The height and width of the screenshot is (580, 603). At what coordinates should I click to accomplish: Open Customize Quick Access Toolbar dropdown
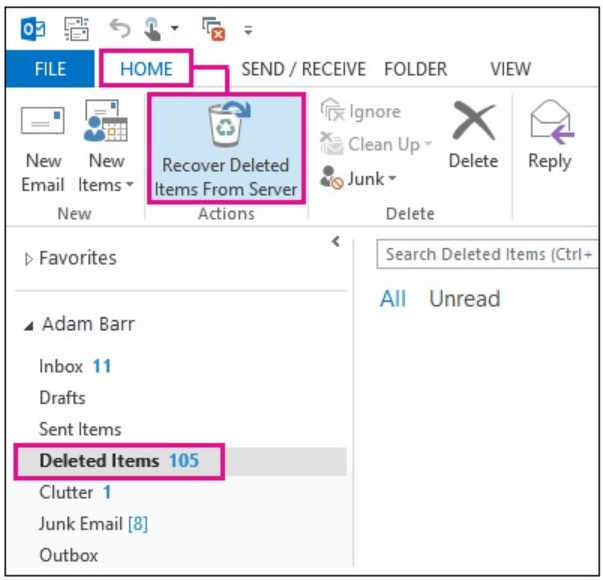click(248, 30)
